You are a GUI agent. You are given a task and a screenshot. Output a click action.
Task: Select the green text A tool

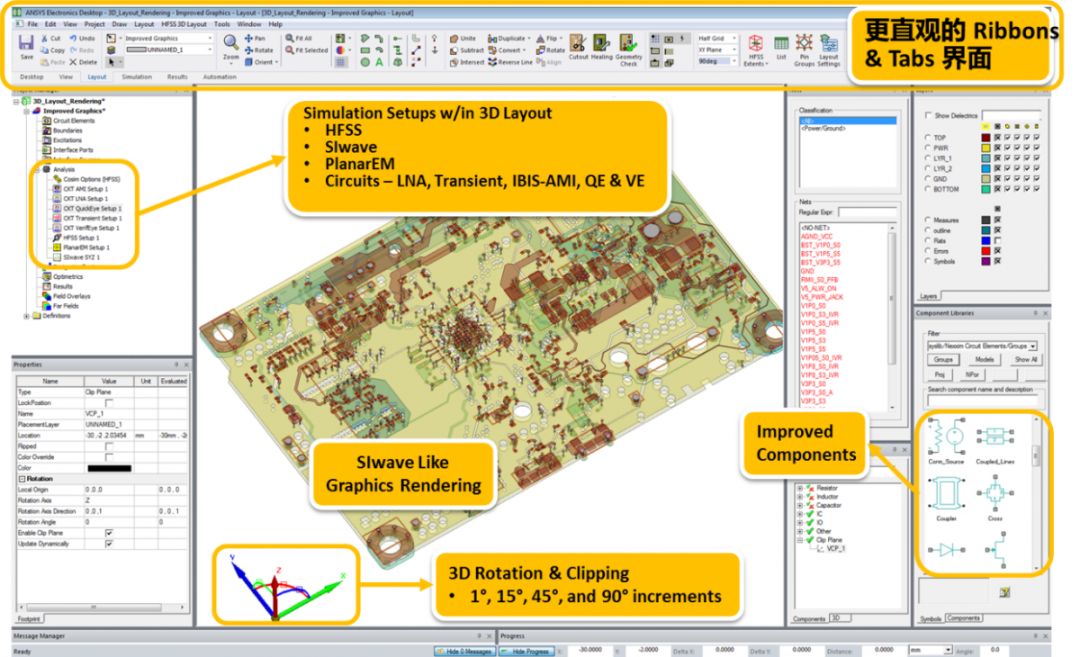coord(379,62)
